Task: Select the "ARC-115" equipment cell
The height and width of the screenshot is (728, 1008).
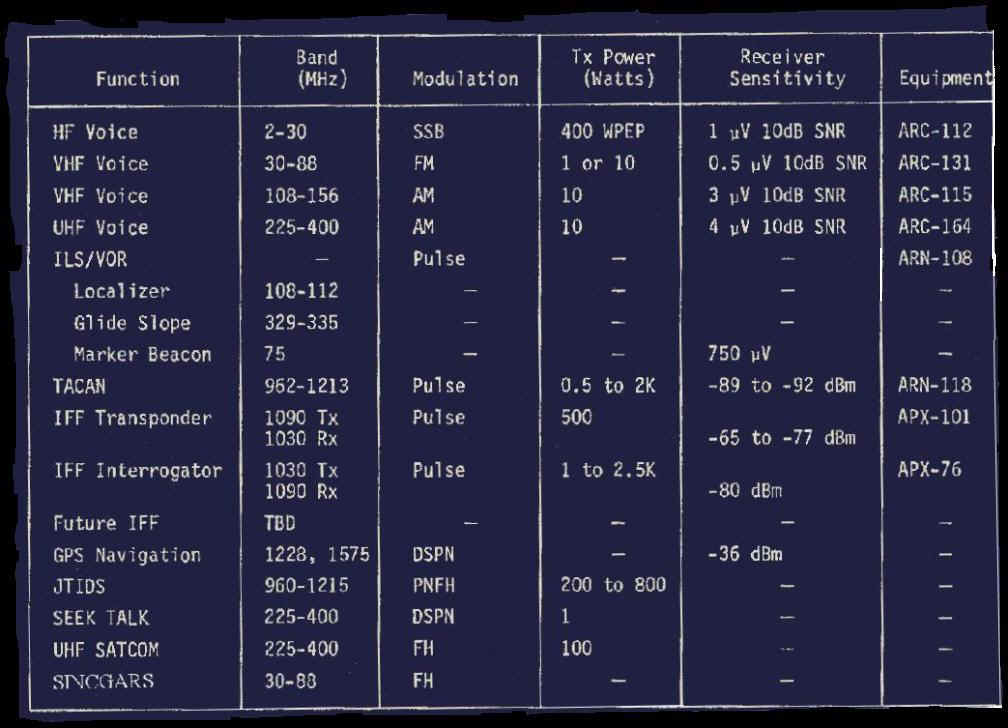Action: tap(935, 194)
